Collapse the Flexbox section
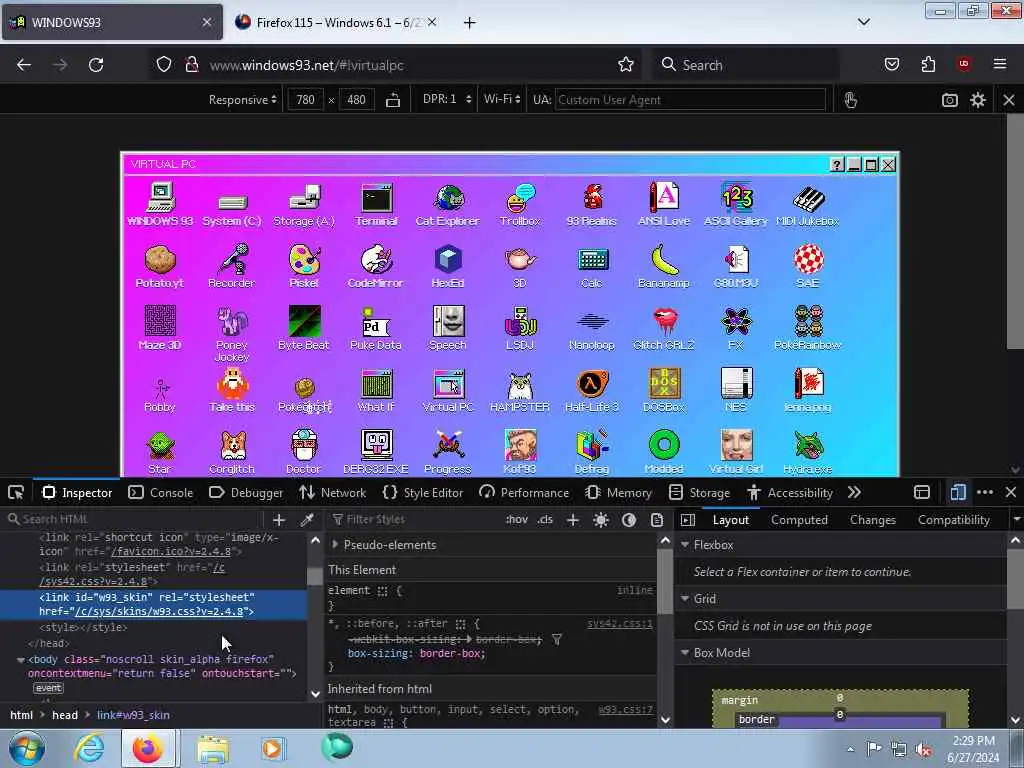The image size is (1024, 768). click(x=685, y=544)
